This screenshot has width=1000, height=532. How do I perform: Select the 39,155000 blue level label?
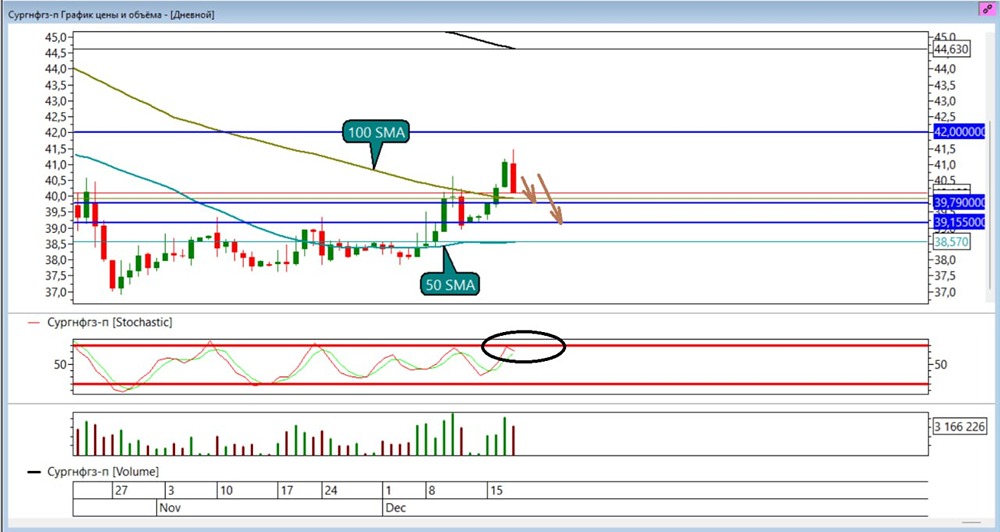click(x=959, y=222)
